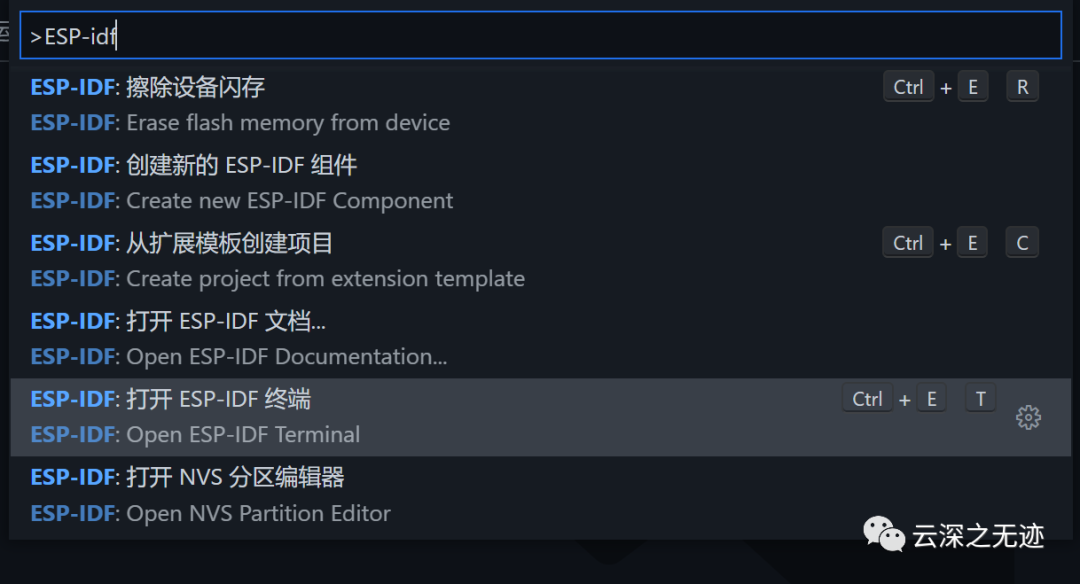Run Erase flash memory from device command
The width and height of the screenshot is (1080, 584).
541,105
